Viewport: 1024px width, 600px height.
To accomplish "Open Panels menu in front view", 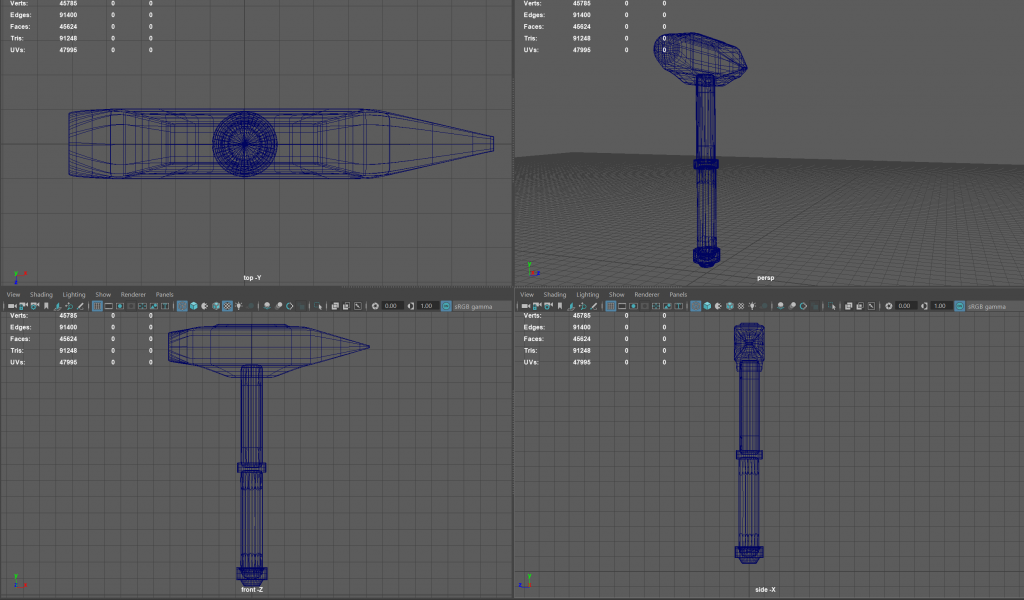I will pos(164,295).
